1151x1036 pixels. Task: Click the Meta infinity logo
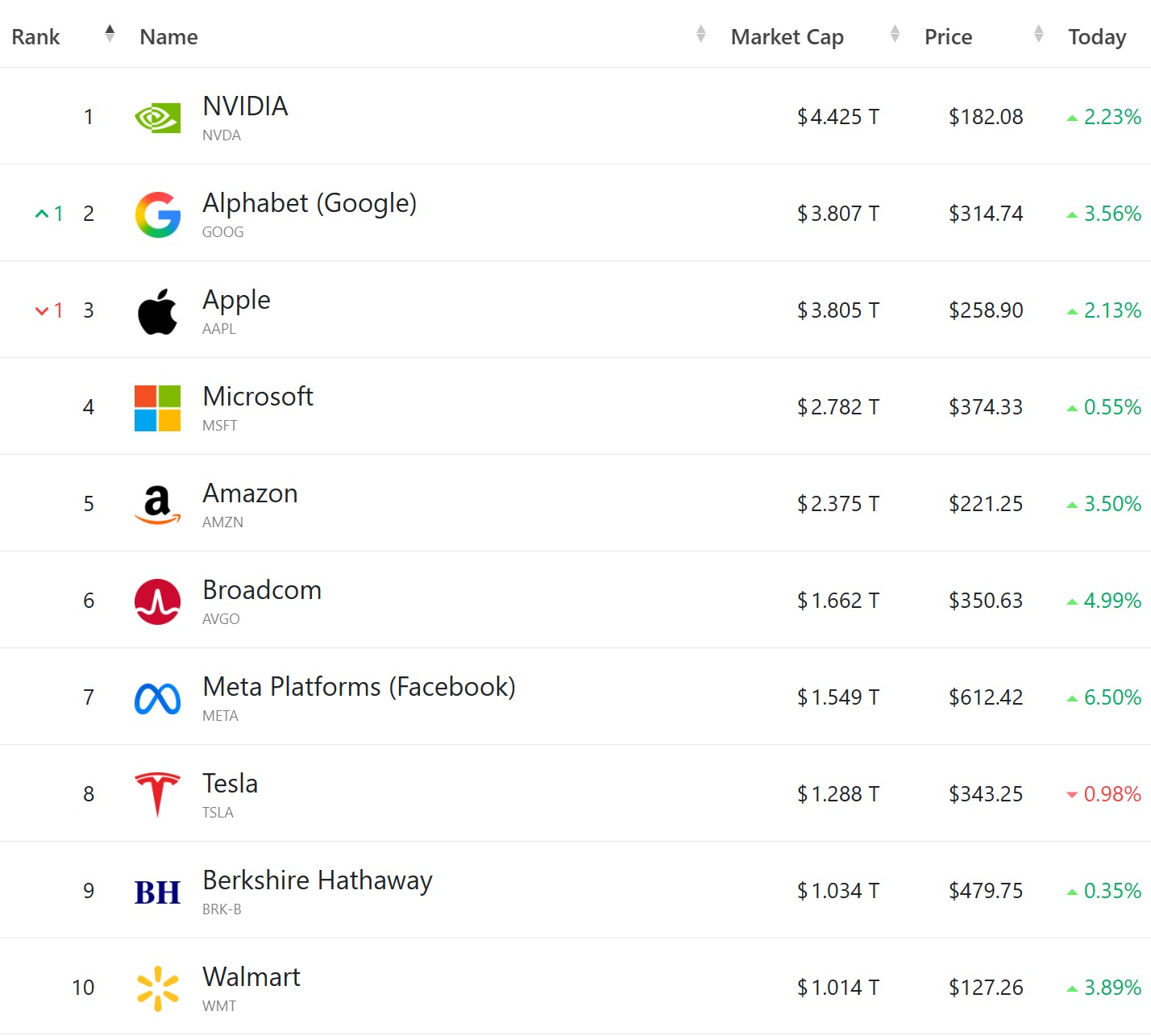pyautogui.click(x=157, y=698)
